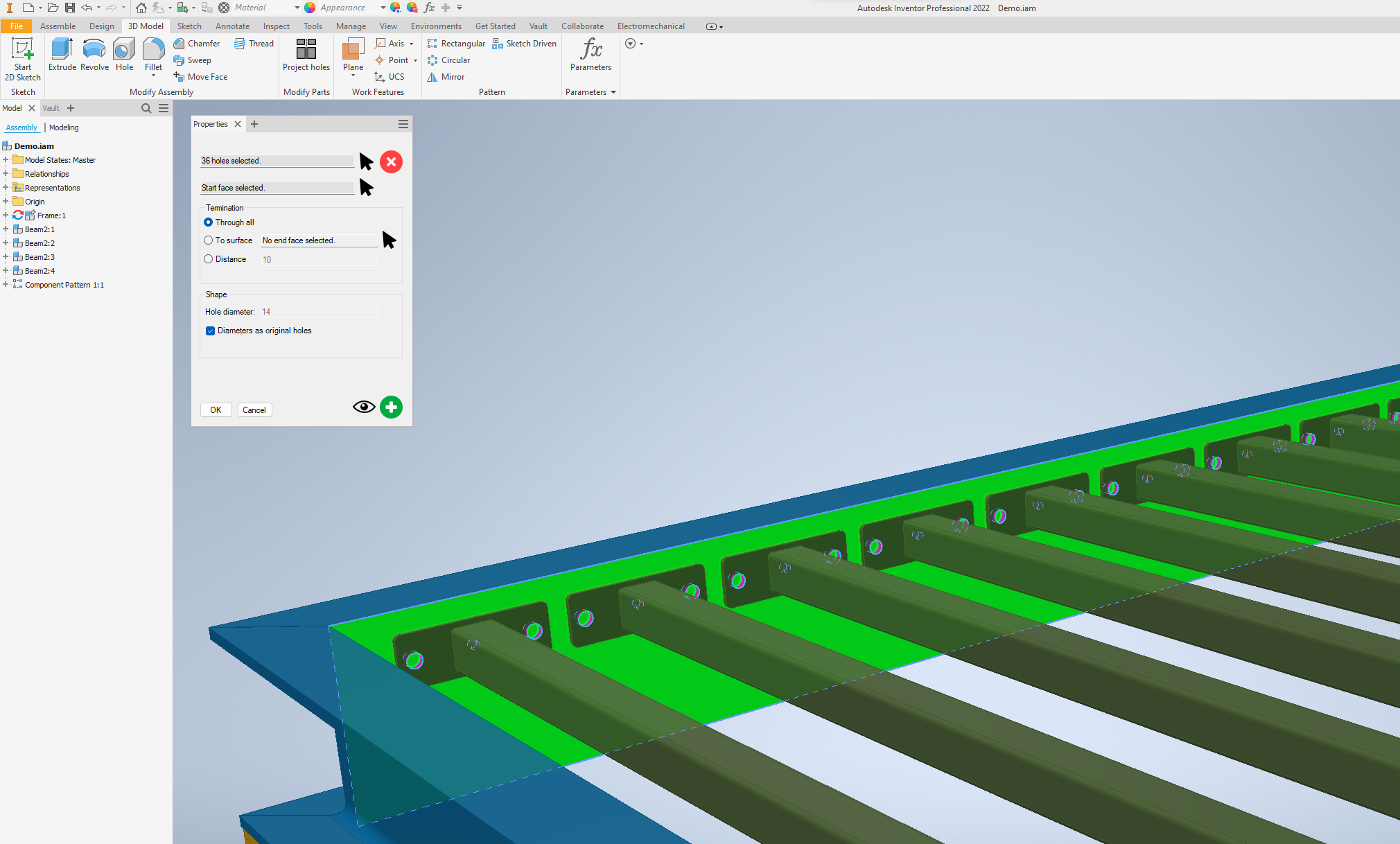Select the To surface radio option
The height and width of the screenshot is (844, 1400).
209,240
